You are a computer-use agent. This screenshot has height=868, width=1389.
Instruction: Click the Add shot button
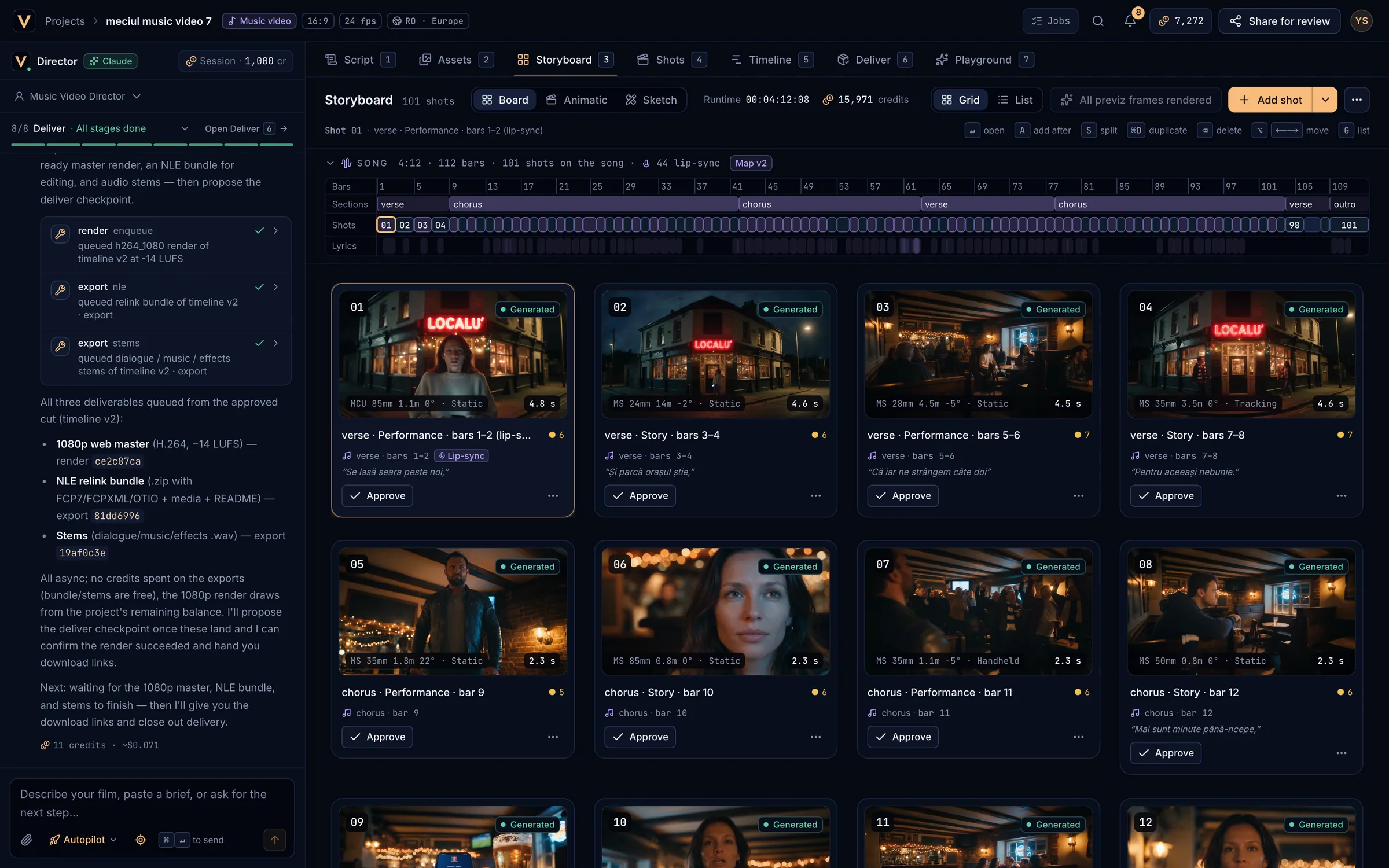[1270, 100]
